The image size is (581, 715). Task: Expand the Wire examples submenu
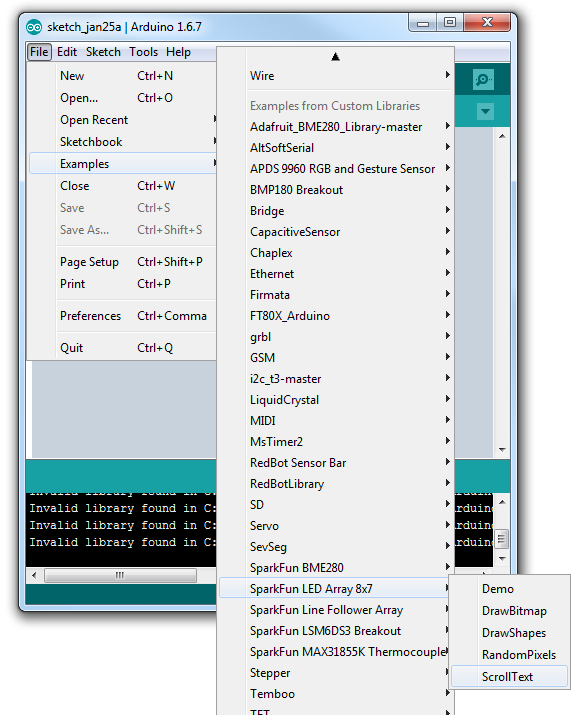[336, 76]
